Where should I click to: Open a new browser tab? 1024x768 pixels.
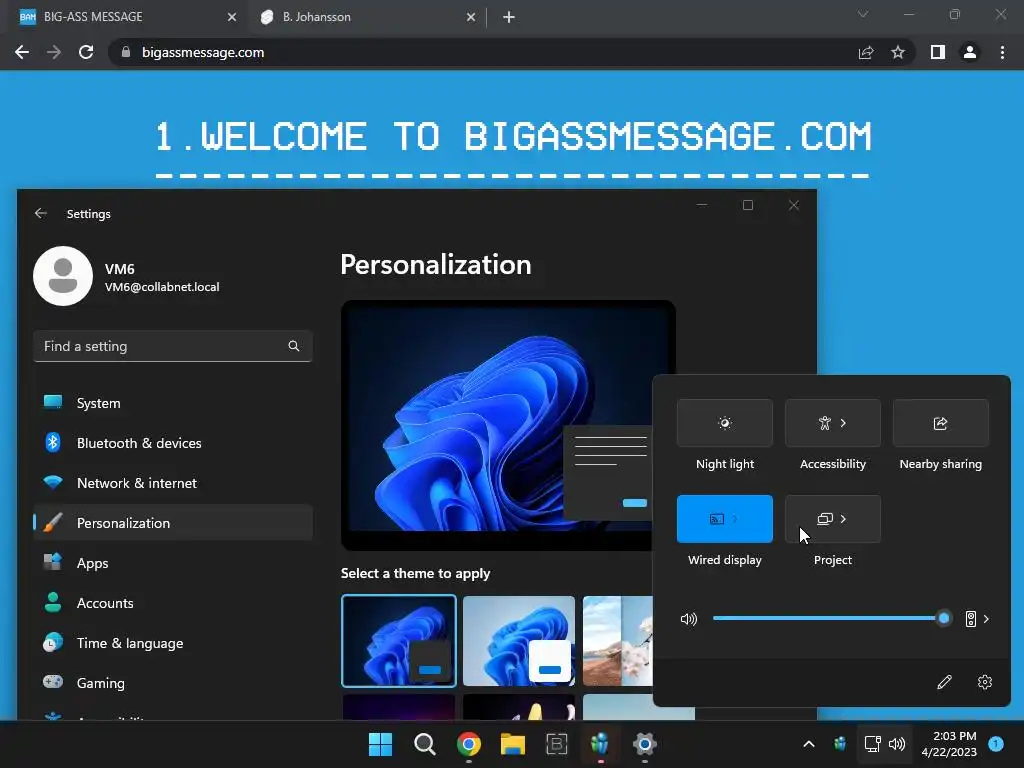pyautogui.click(x=509, y=17)
